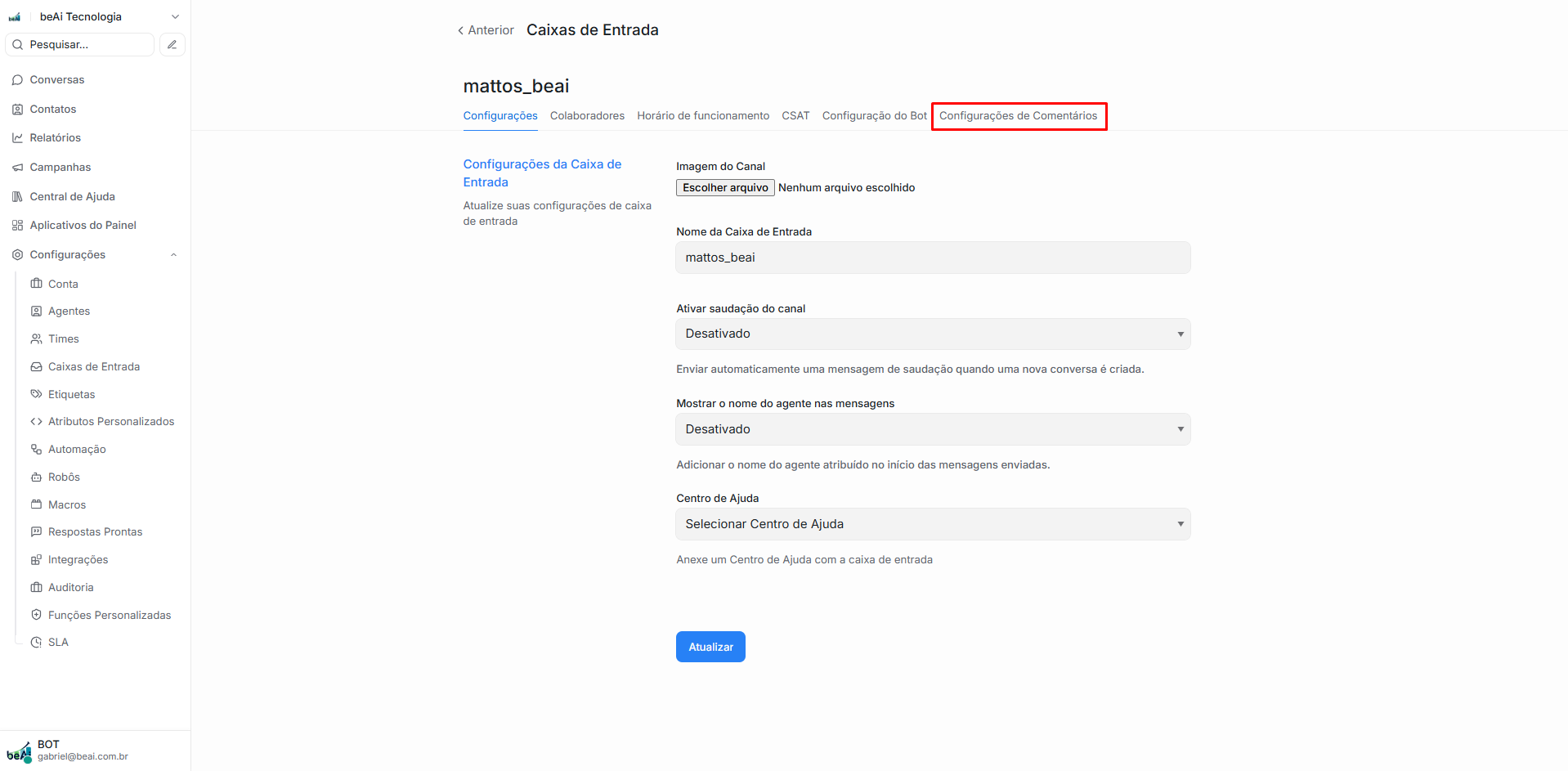Open Central de Ajuda in sidebar

pyautogui.click(x=72, y=197)
